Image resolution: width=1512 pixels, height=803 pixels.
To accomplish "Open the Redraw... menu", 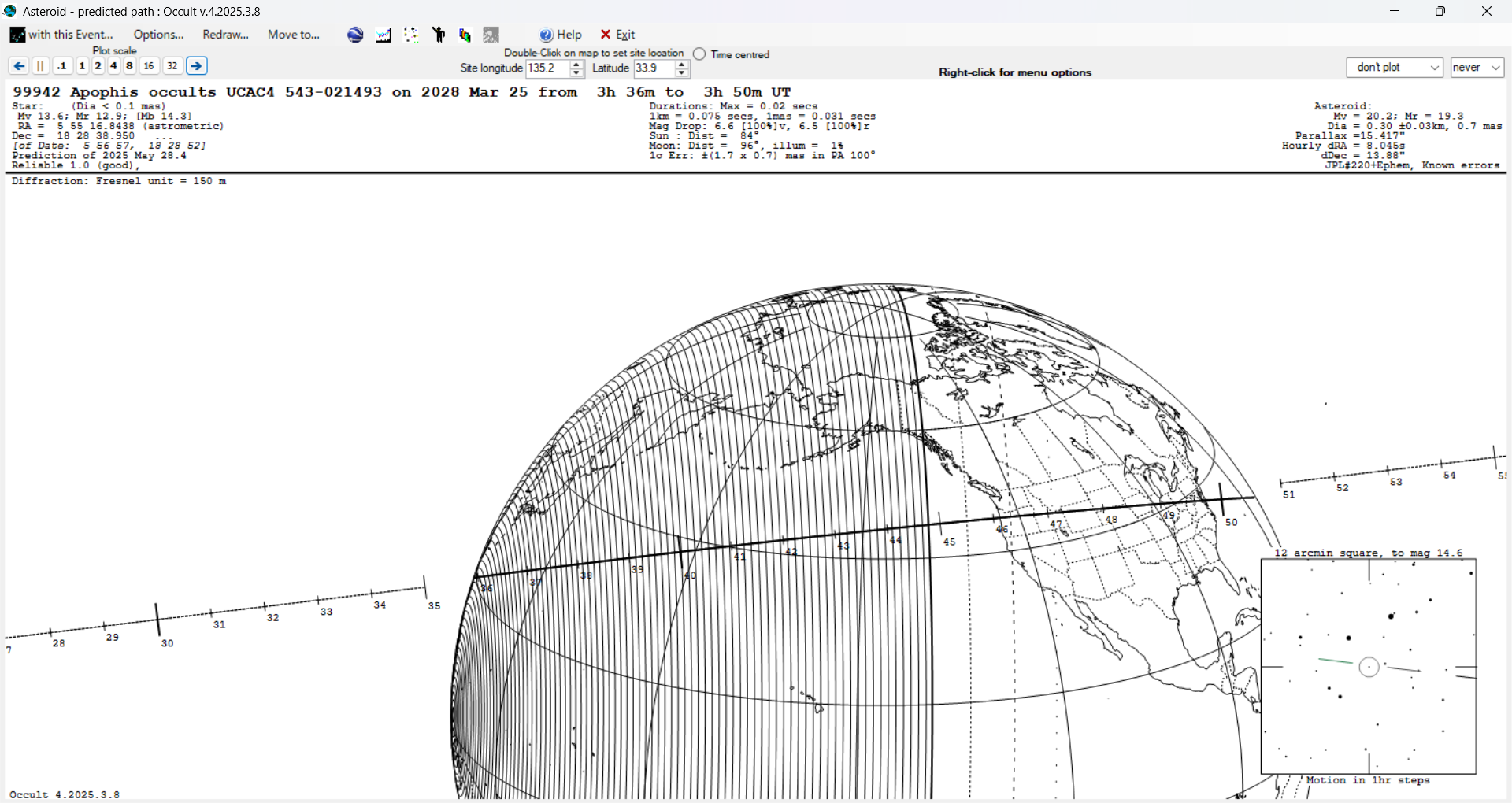I will 225,35.
